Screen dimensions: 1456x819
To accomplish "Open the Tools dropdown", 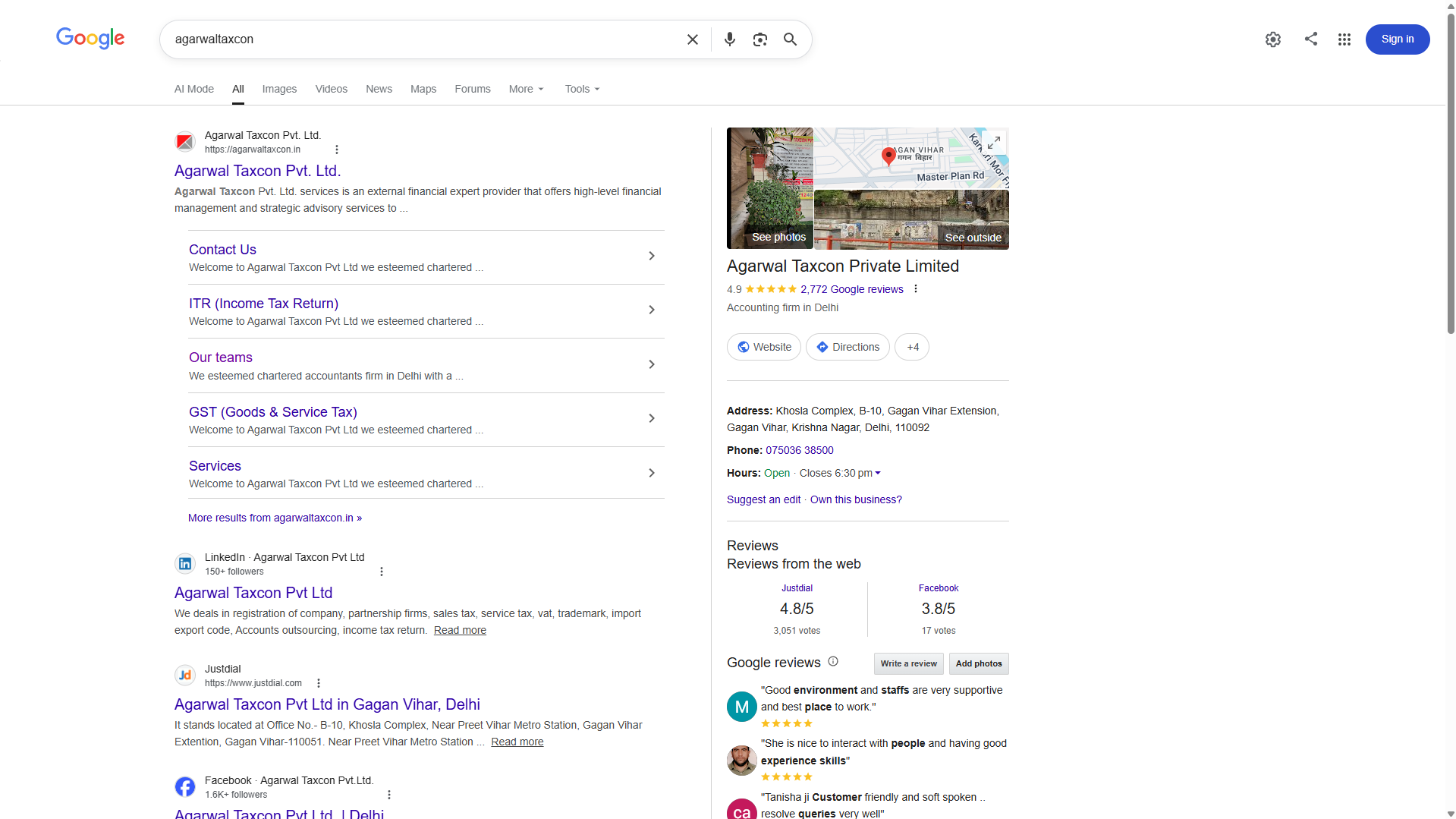I will coord(582,89).
